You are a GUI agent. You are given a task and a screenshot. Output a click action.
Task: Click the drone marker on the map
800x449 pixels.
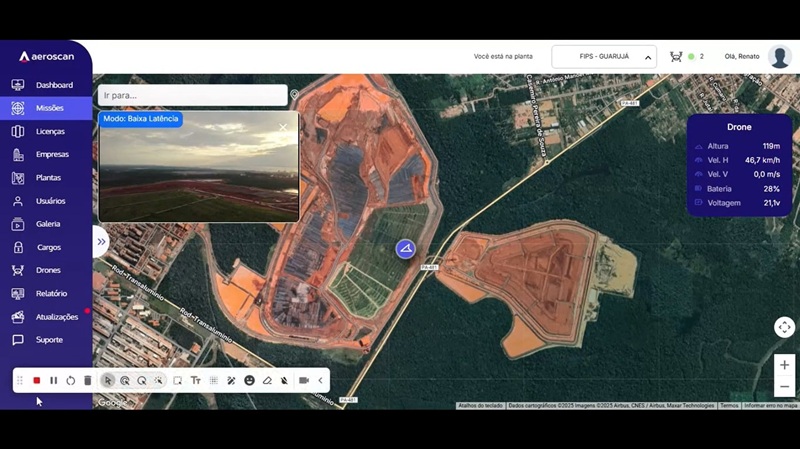click(x=406, y=249)
